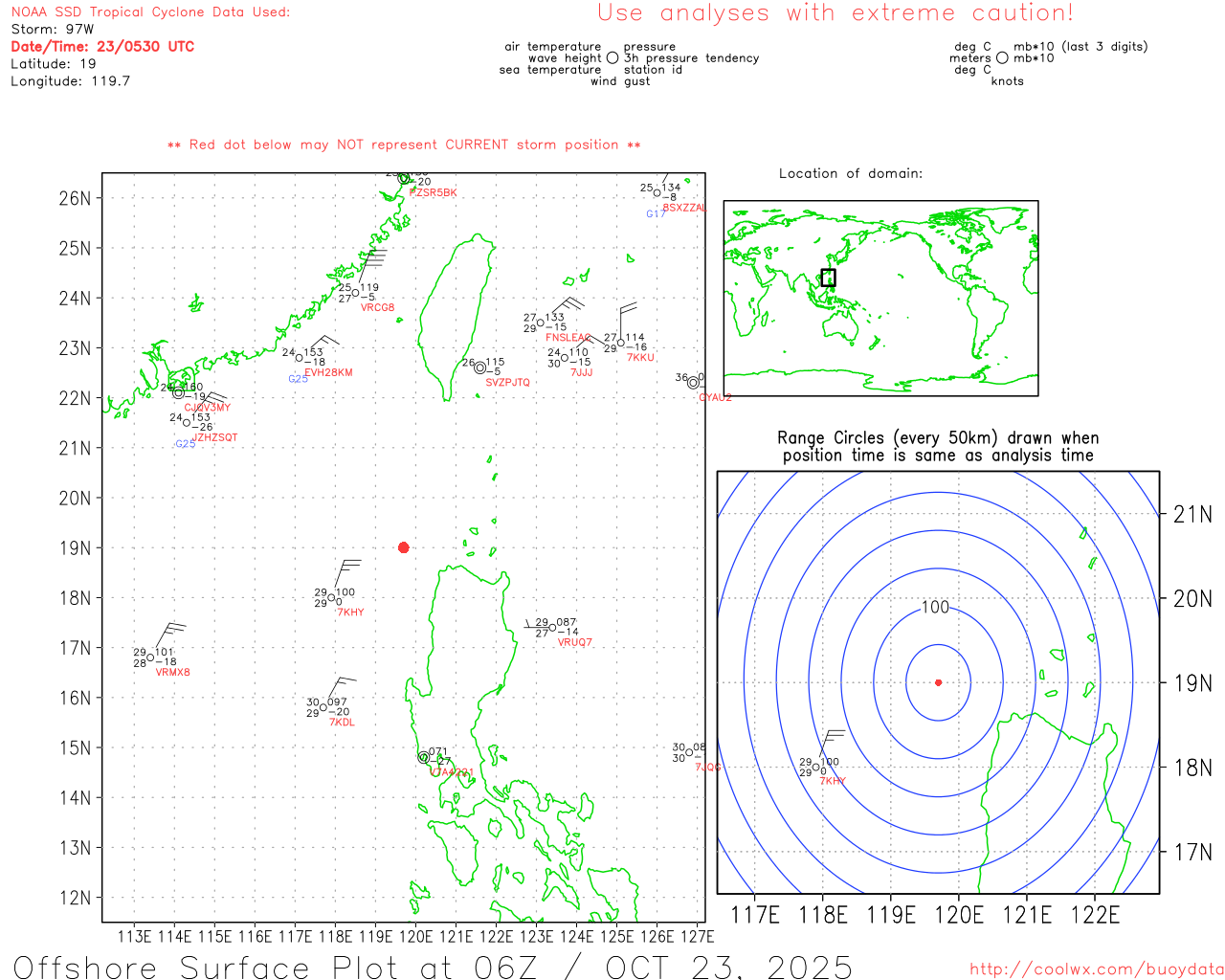Click the Location of domain caption
The width and height of the screenshot is (1225, 980).
[851, 173]
